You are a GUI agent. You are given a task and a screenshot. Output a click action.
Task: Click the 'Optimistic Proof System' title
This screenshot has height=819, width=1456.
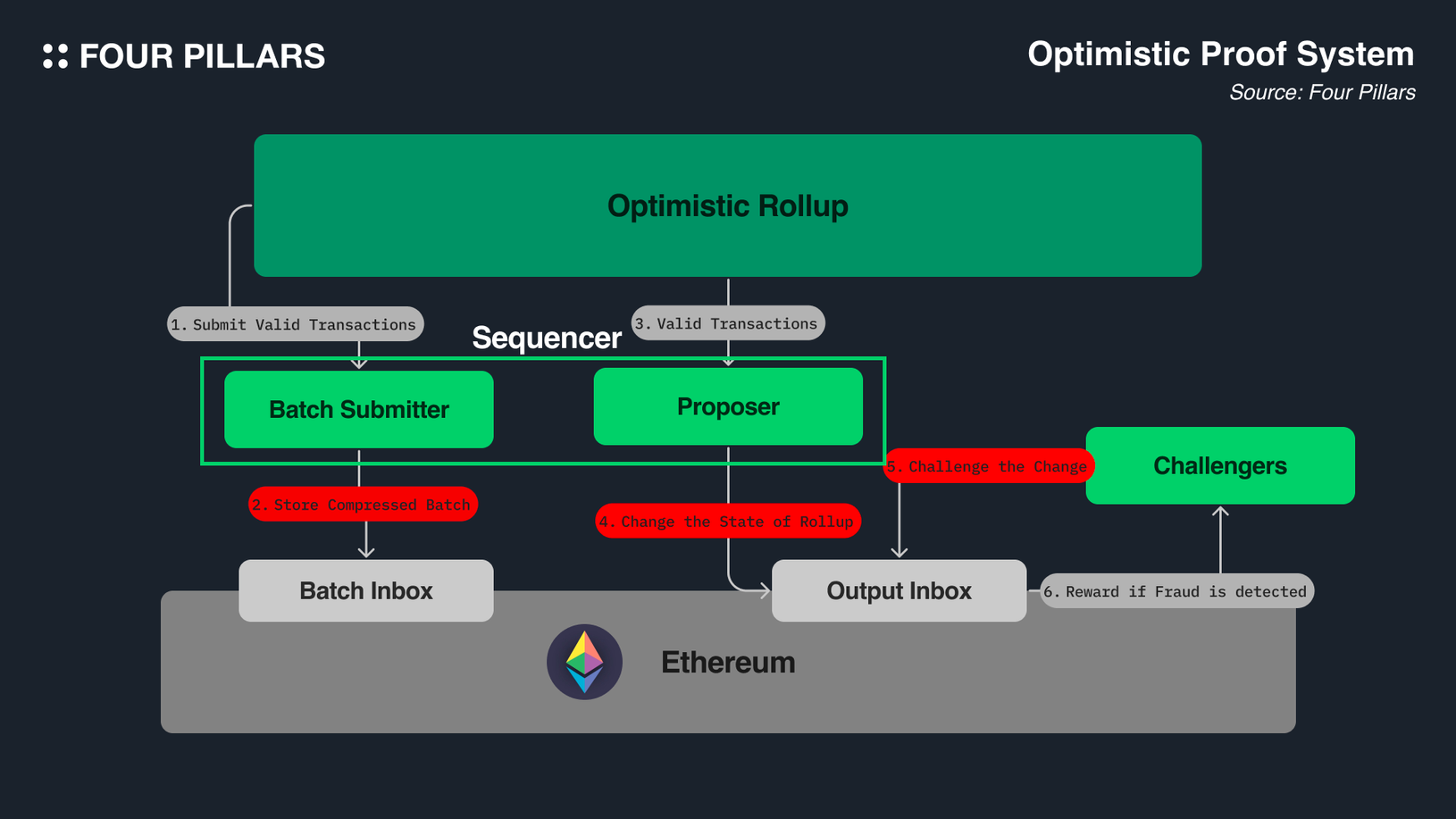(1220, 54)
